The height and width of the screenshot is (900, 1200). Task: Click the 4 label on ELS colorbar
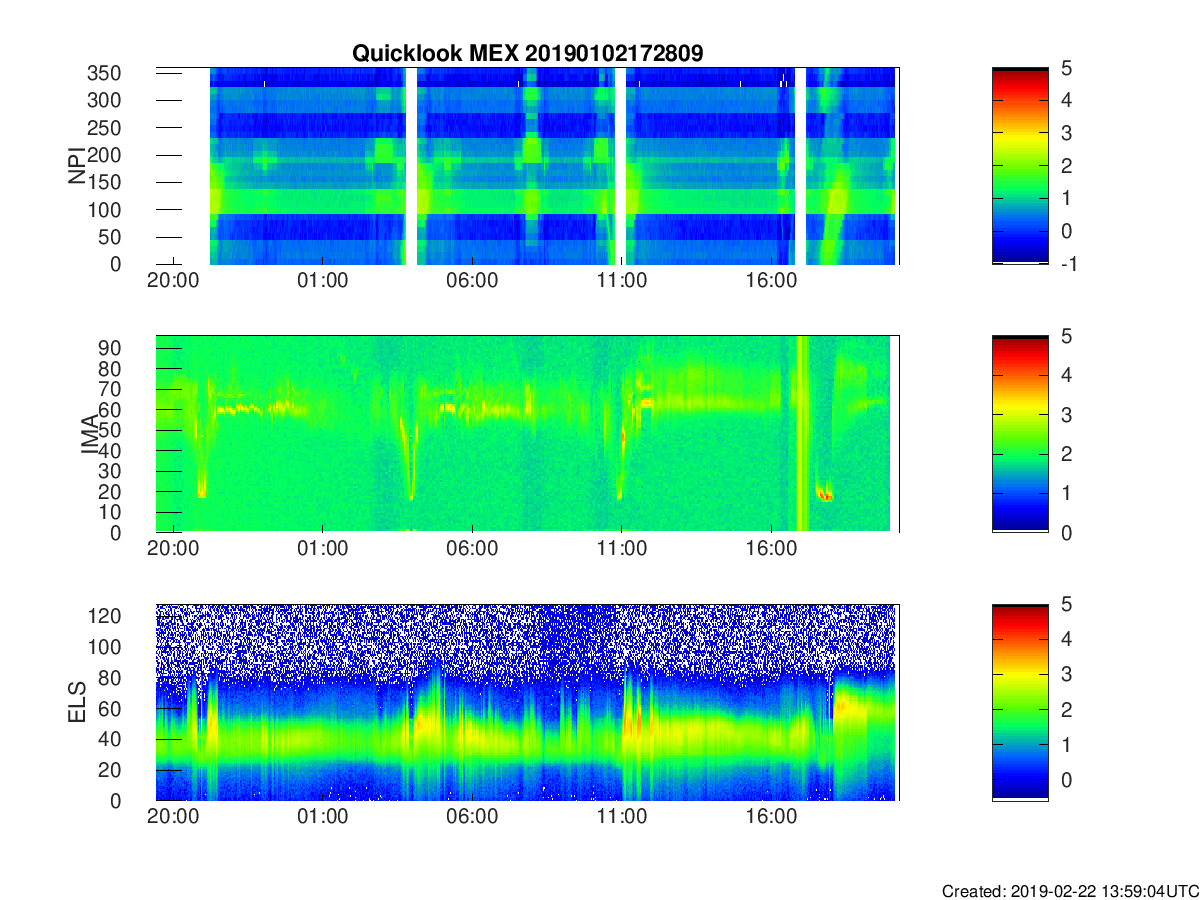pos(1068,639)
